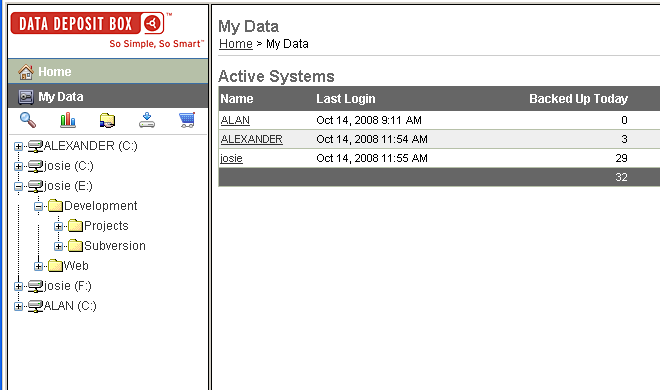Open the shopping cart icon
Image resolution: width=662 pixels, height=390 pixels.
pyautogui.click(x=187, y=120)
